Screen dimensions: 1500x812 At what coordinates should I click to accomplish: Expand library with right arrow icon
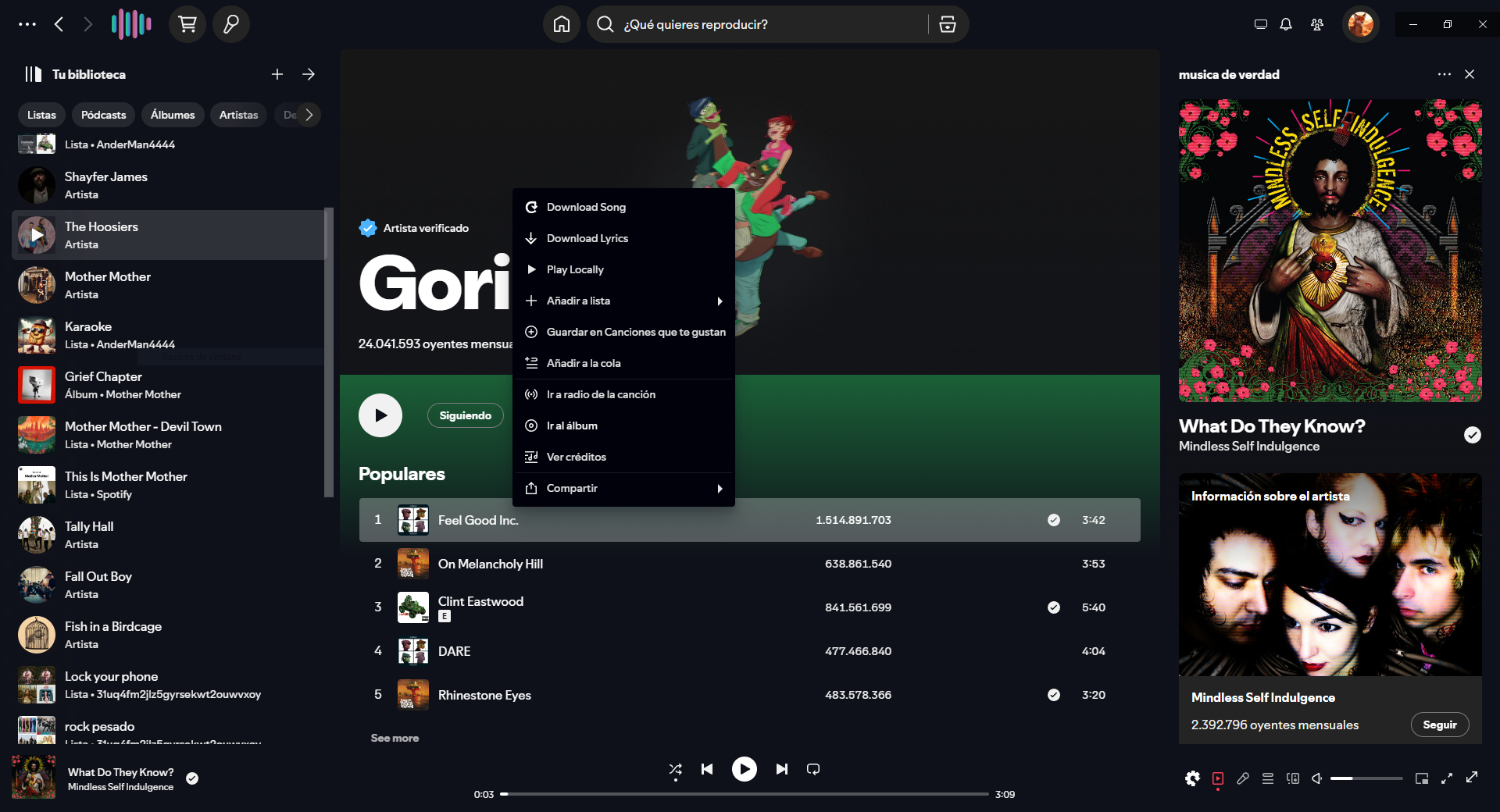tap(309, 74)
